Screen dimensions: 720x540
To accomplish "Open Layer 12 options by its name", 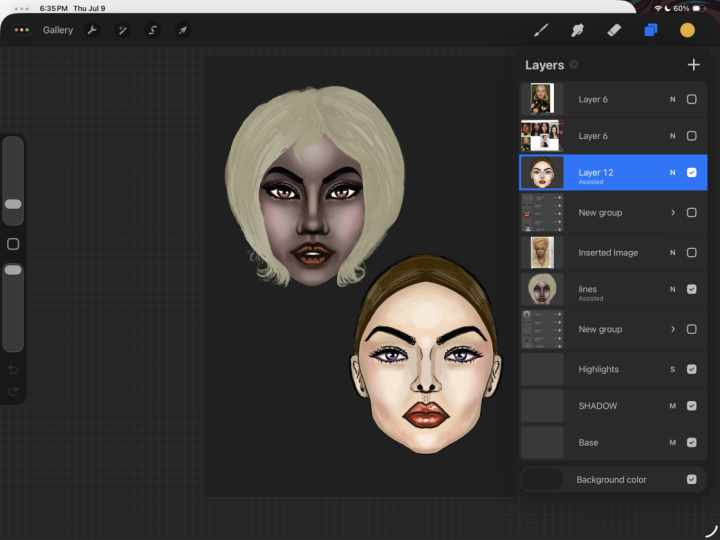I will coord(596,173).
